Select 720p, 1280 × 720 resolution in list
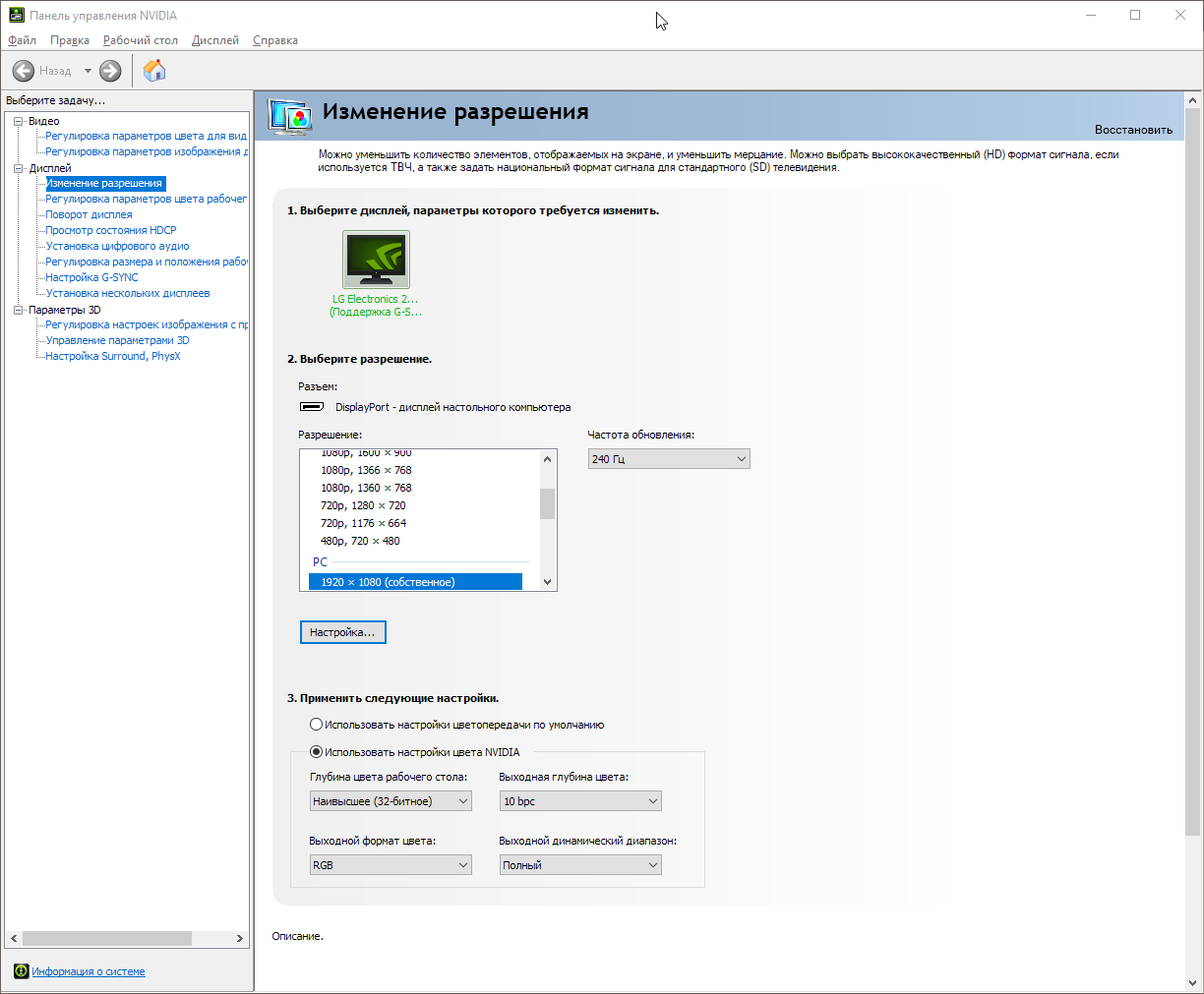 pyautogui.click(x=363, y=505)
